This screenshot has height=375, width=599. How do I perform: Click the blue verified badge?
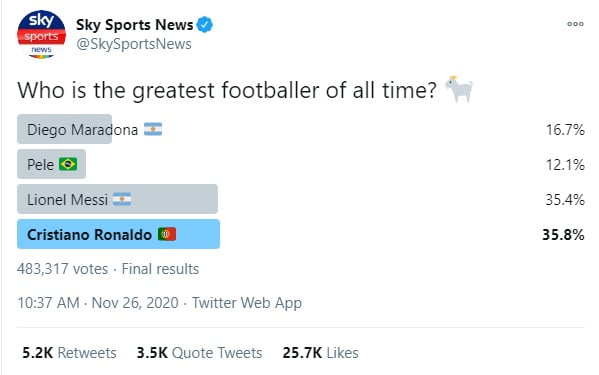pos(204,25)
